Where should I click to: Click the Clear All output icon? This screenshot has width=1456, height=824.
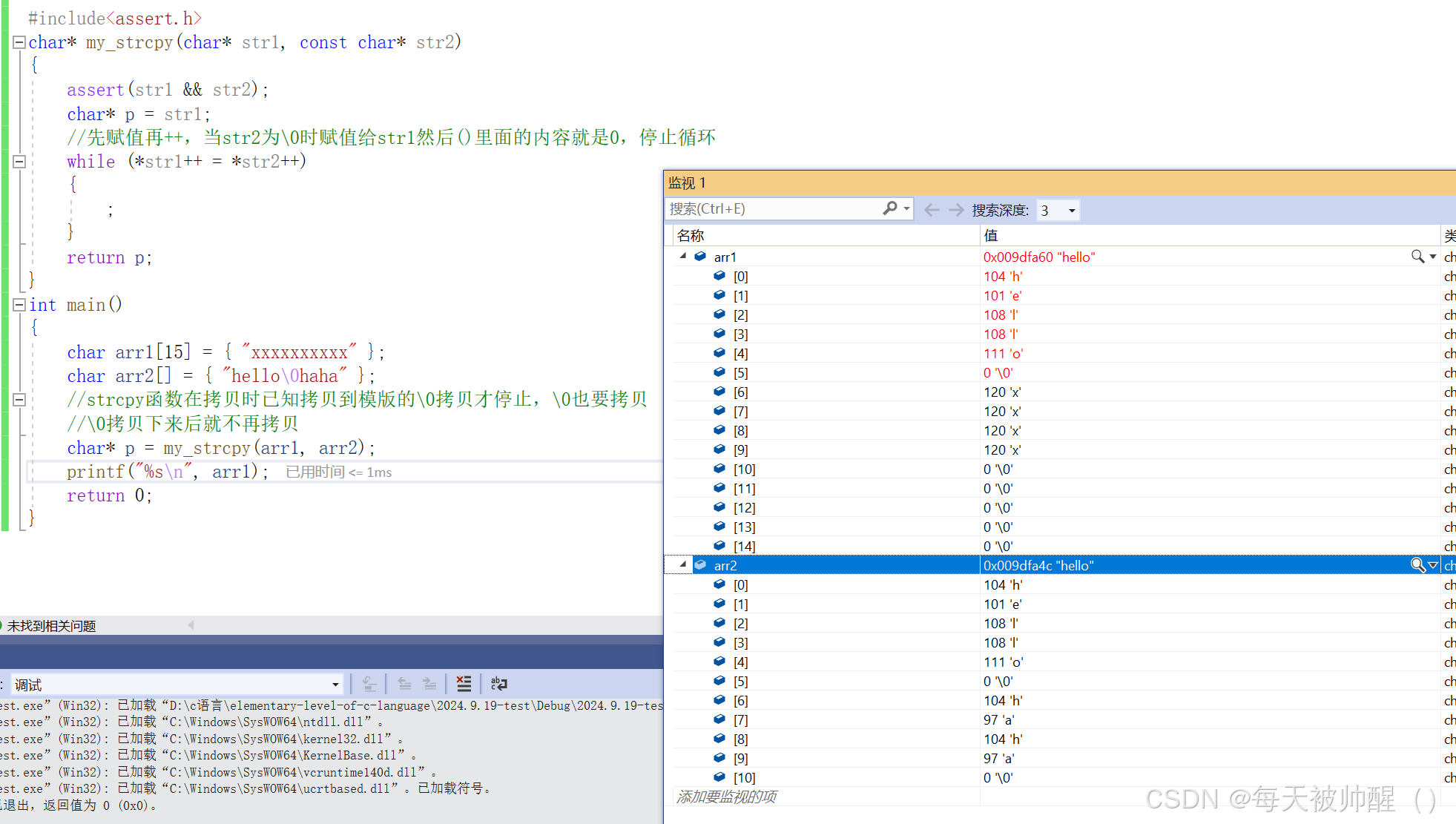(464, 684)
